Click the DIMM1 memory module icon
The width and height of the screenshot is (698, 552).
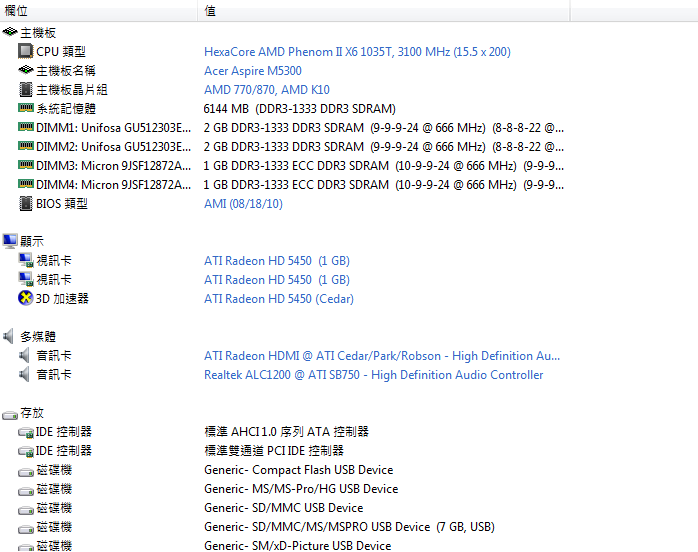[x=26, y=127]
